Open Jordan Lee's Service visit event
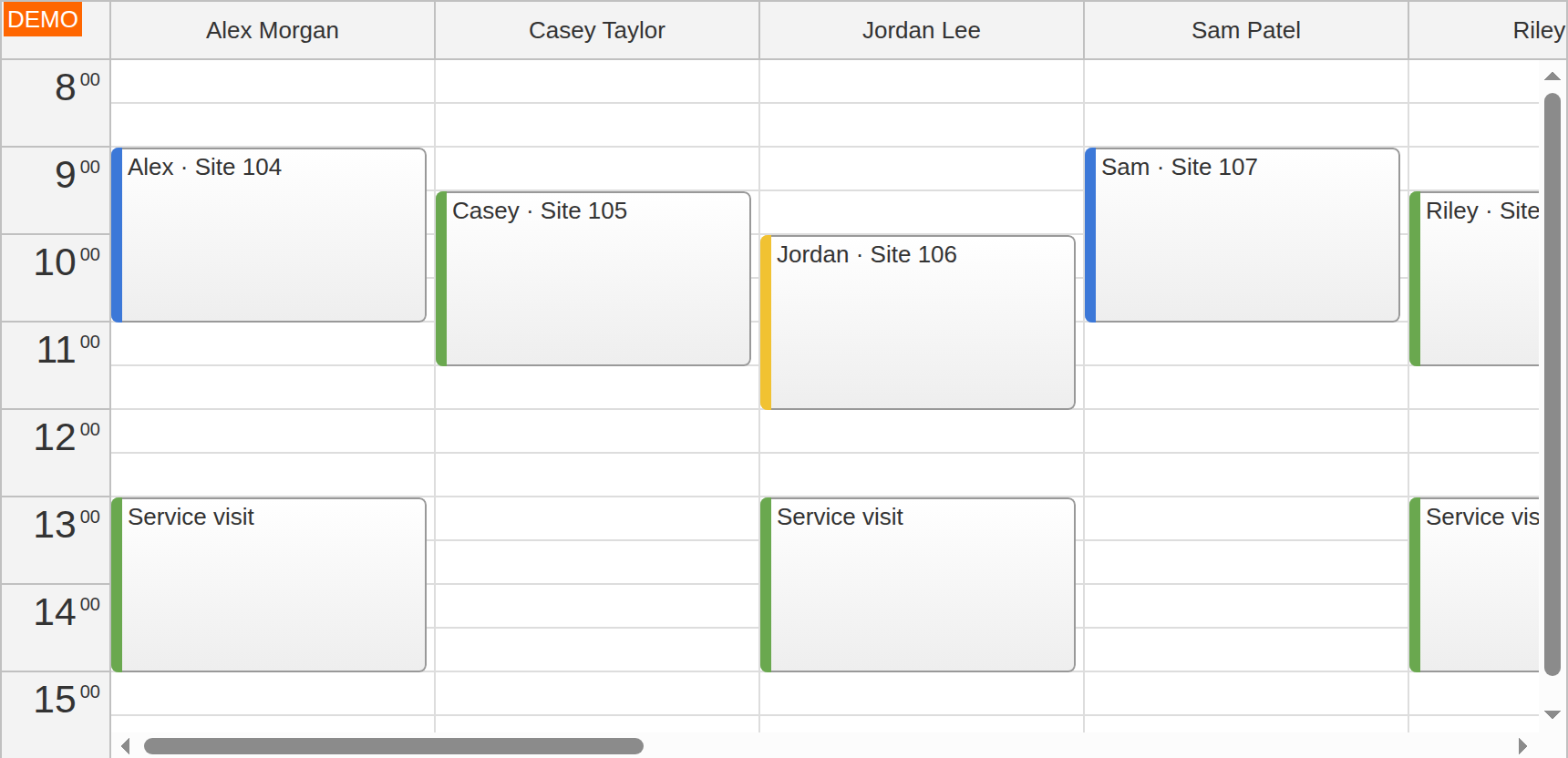The image size is (1568, 758). click(918, 585)
